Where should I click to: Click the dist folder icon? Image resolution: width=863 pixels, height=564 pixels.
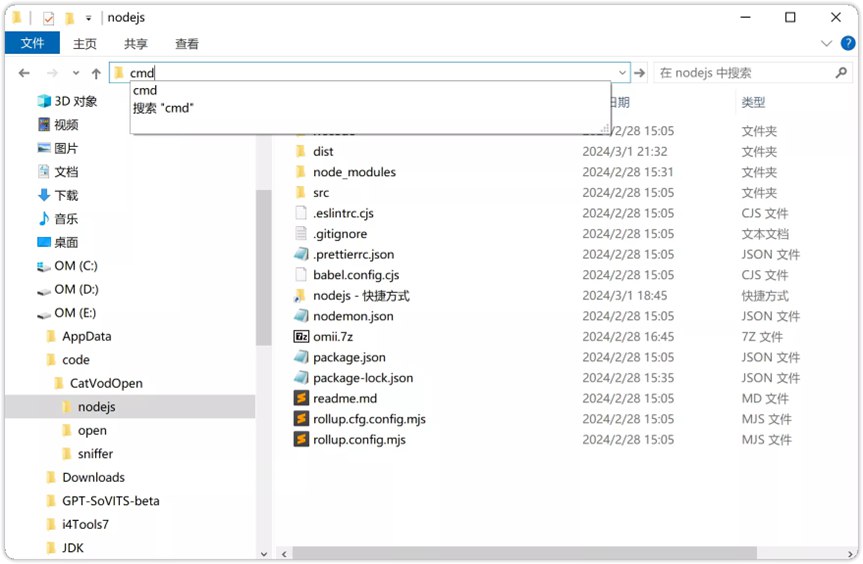(301, 151)
